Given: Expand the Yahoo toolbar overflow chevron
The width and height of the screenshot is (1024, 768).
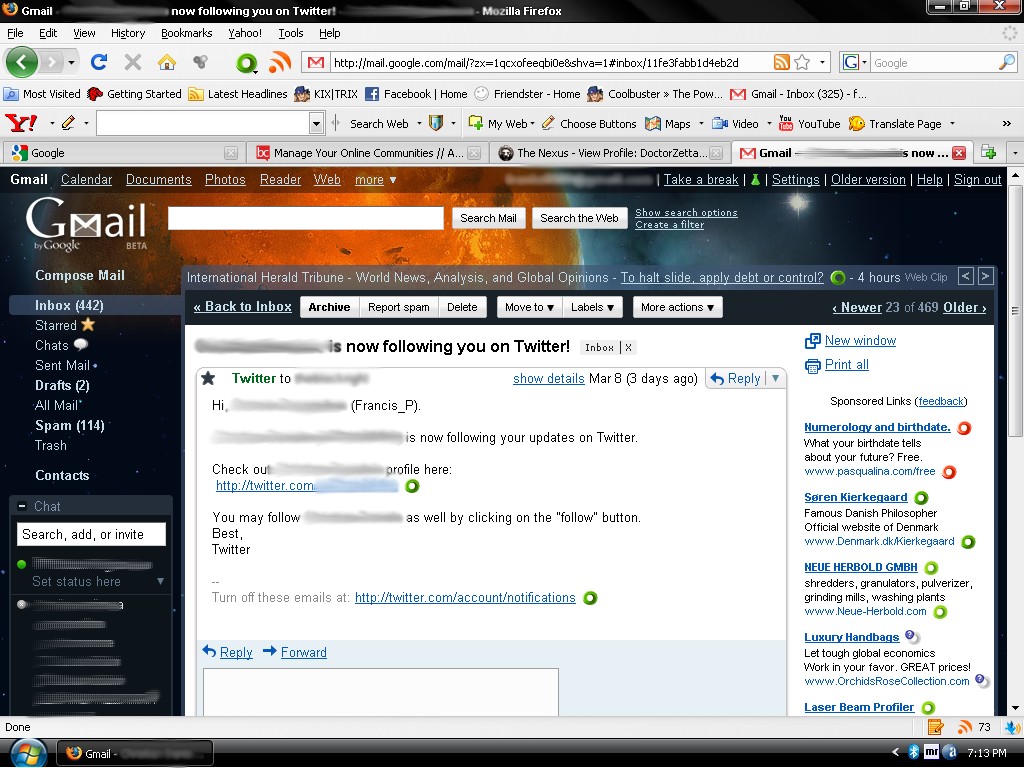Looking at the screenshot, I should click(1006, 123).
